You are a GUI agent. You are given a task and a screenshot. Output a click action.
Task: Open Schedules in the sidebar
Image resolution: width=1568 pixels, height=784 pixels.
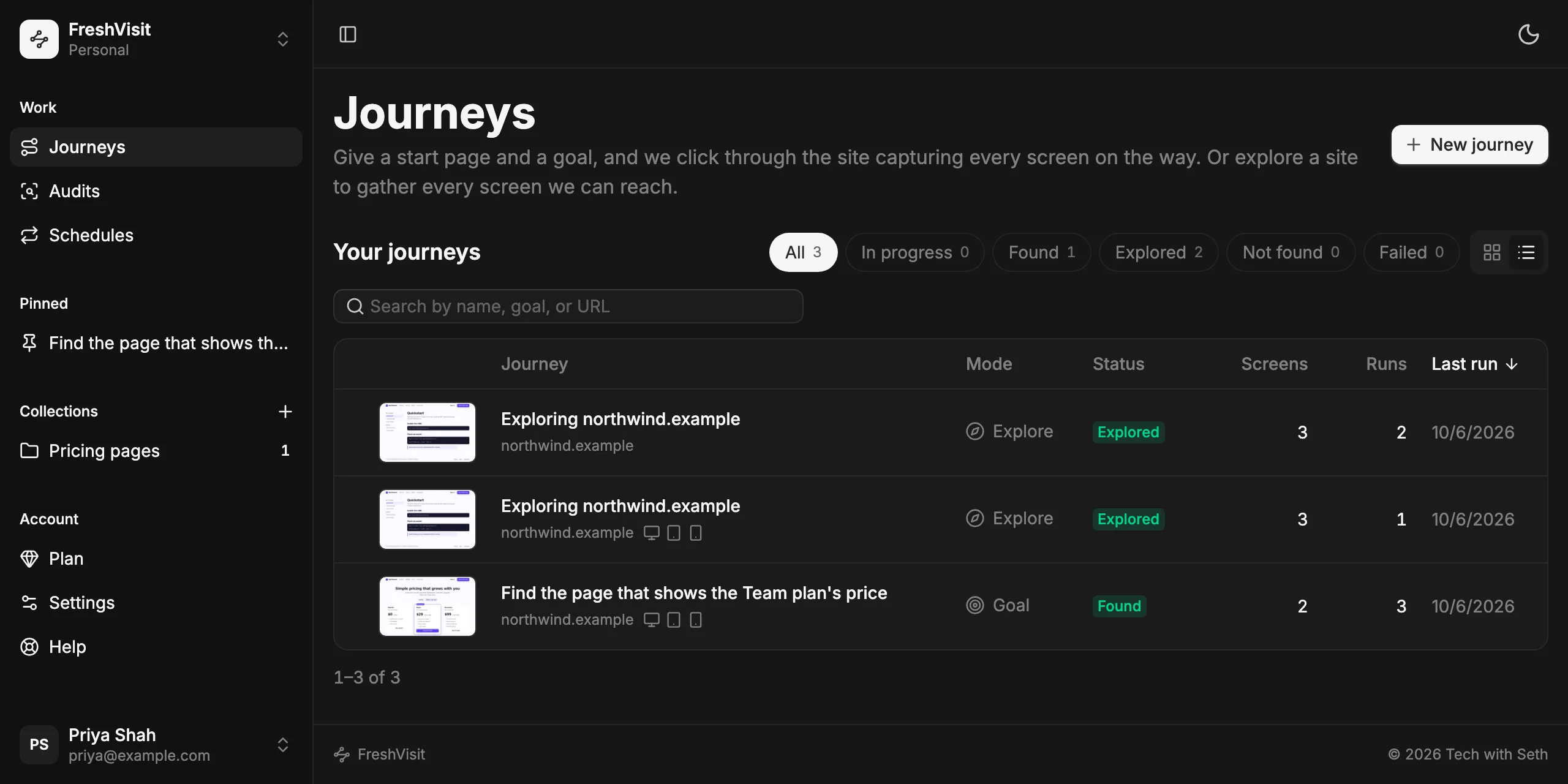pyautogui.click(x=156, y=235)
